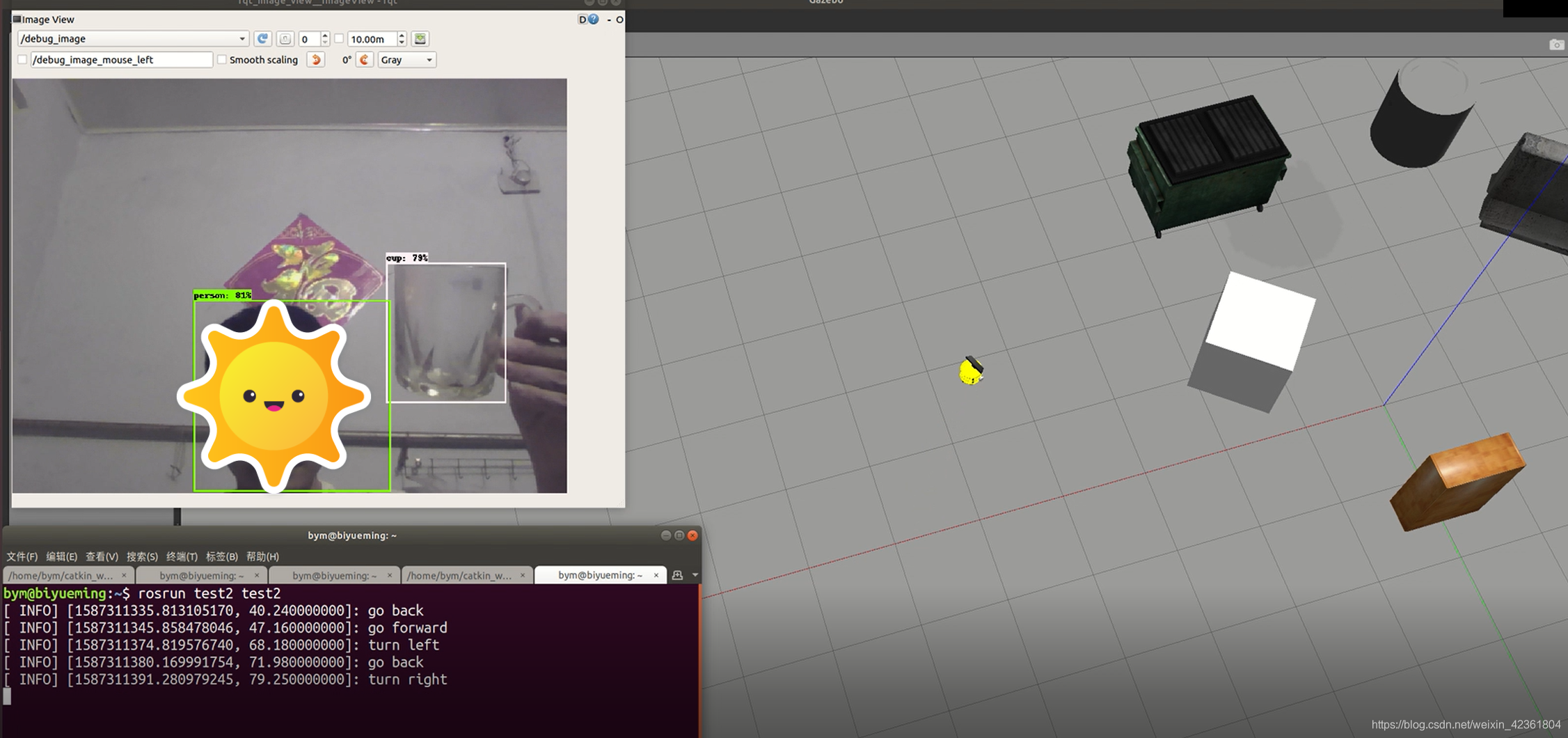
Task: Click 'rosrun test2 test2' command text
Action: 209,593
